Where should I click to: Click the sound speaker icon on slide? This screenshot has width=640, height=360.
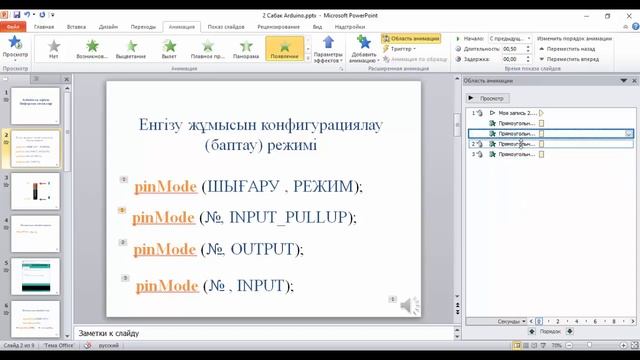pyautogui.click(x=409, y=305)
